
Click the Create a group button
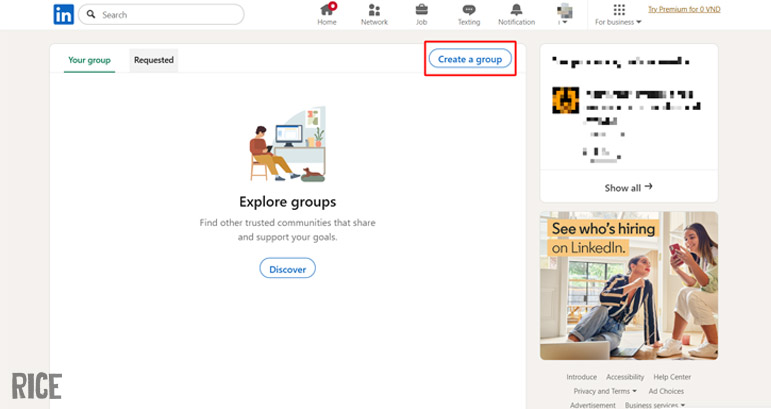point(470,59)
